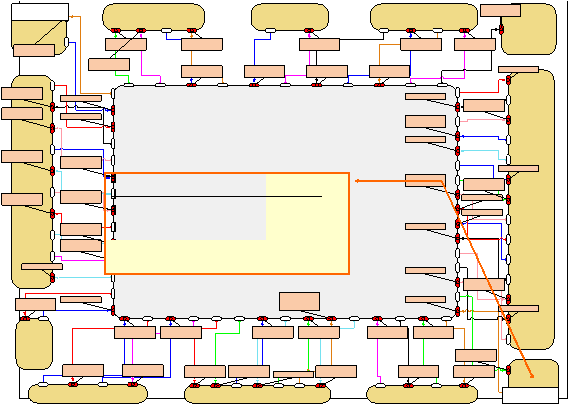The height and width of the screenshot is (405, 569).
Task: Click the white port at the gray region's top-left corner
Action: click(x=113, y=93)
